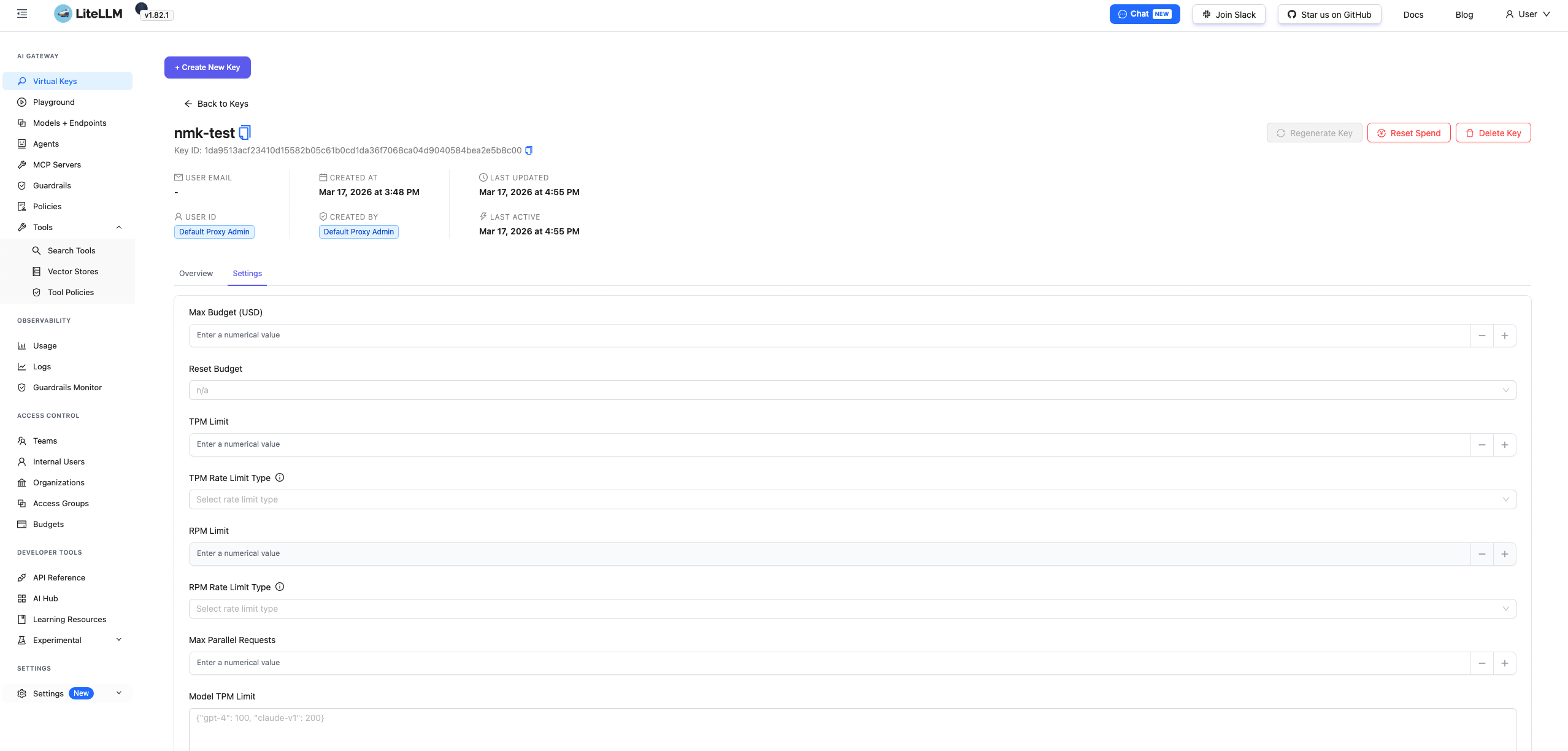Click the Model TPM Limit text area

pos(851,729)
